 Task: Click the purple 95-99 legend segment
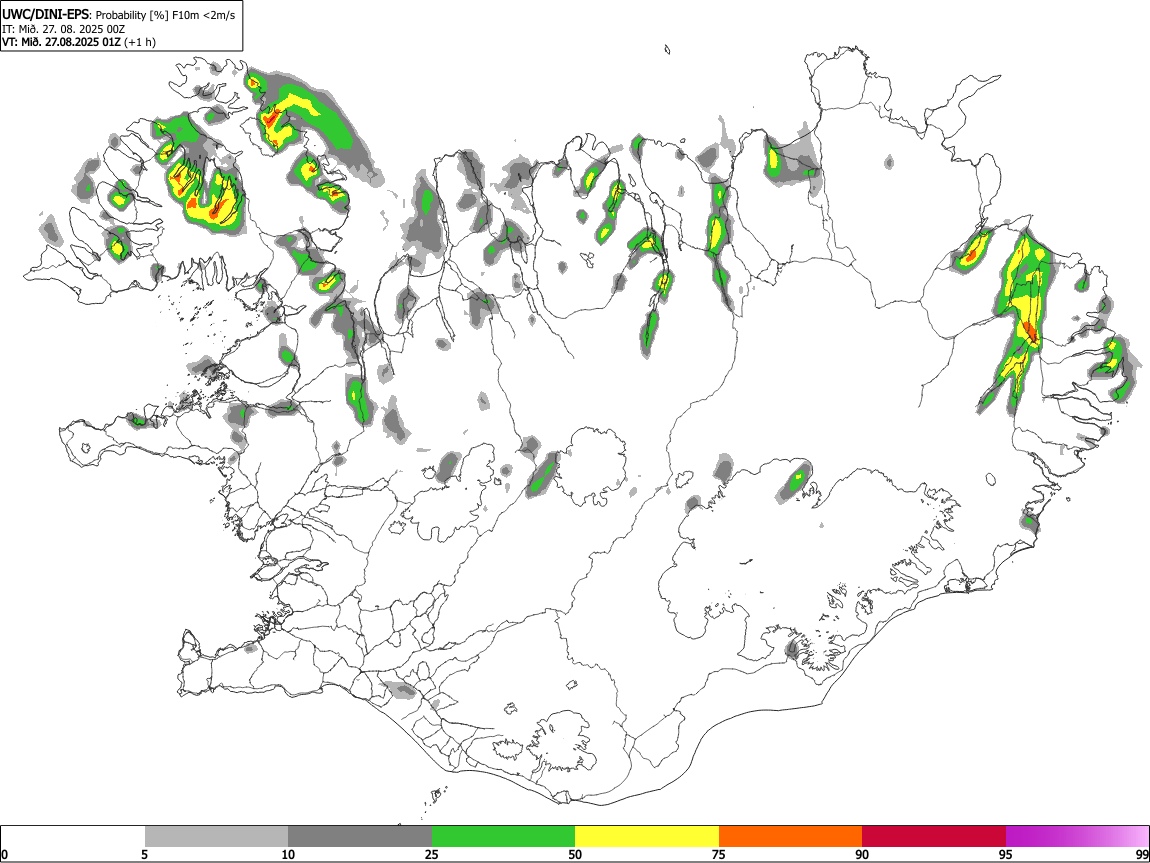(x=1077, y=836)
